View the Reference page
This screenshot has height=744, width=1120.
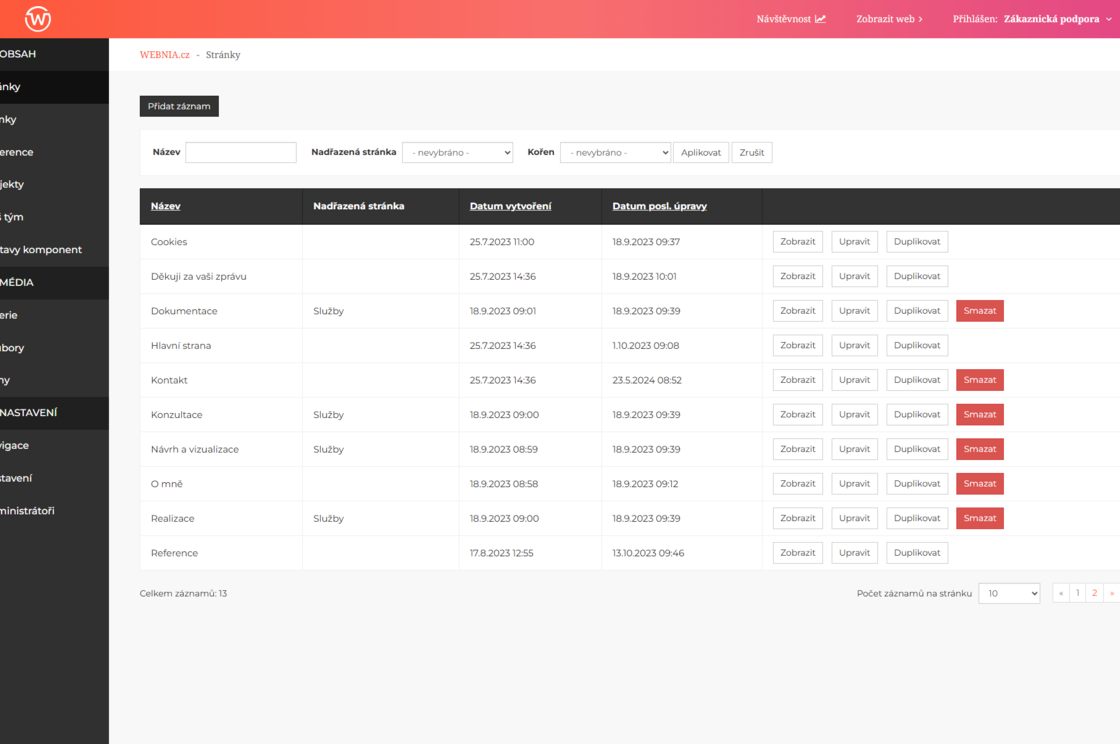pyautogui.click(x=797, y=553)
